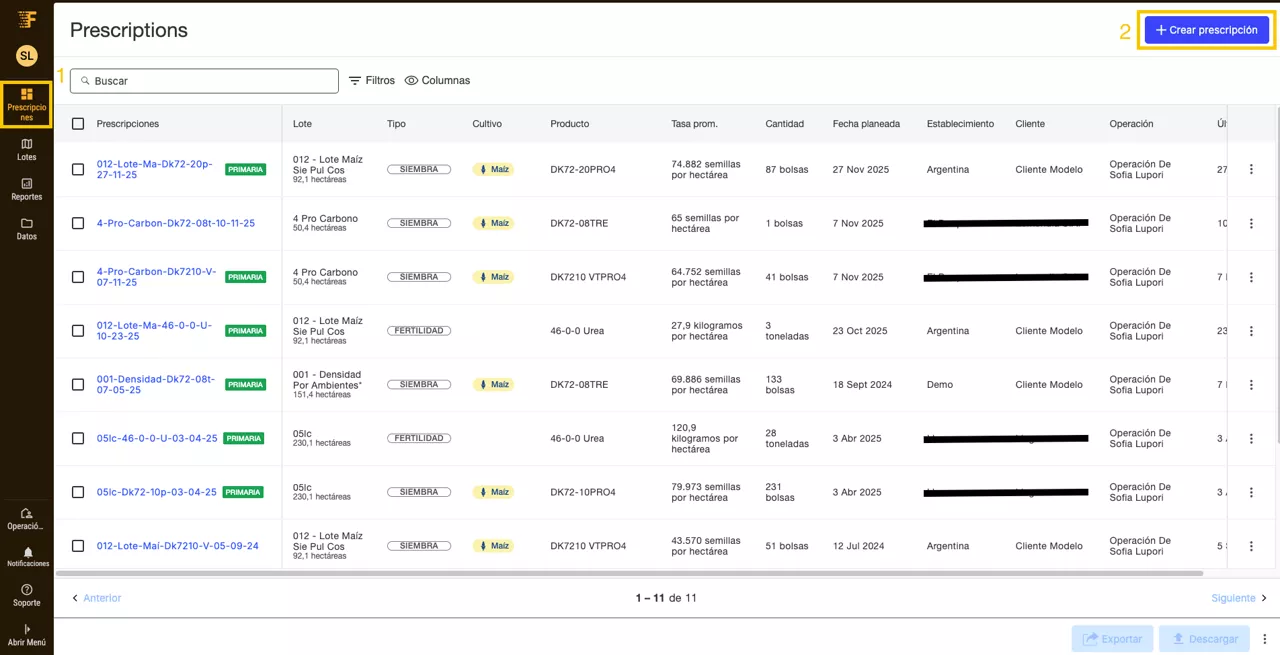Open the 001-Densidad-Dk72-08t-07-05-25 prescription link

coord(155,384)
